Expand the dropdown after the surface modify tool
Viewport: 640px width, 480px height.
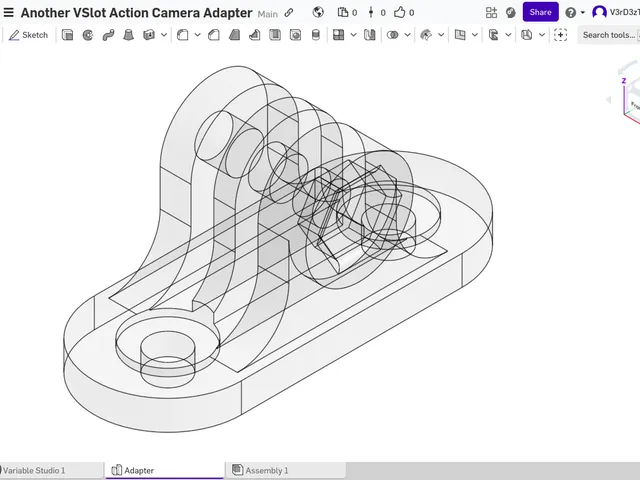(441, 35)
